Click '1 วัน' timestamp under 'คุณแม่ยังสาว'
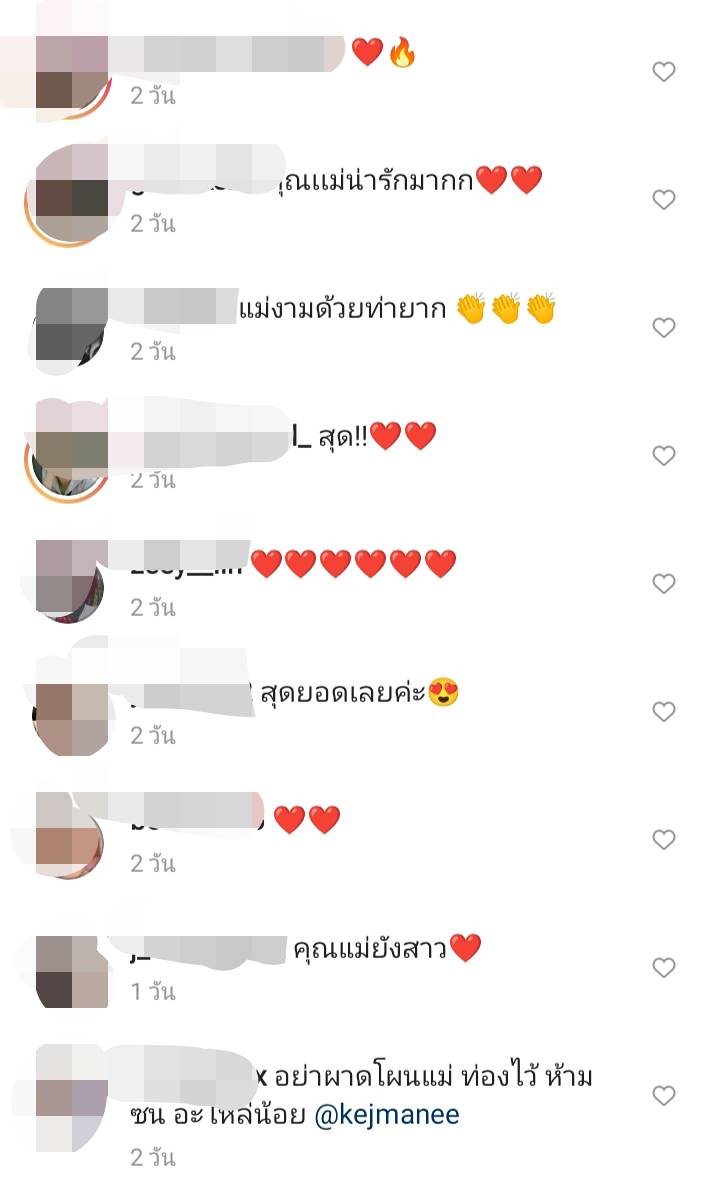720x1184 pixels. tap(152, 991)
